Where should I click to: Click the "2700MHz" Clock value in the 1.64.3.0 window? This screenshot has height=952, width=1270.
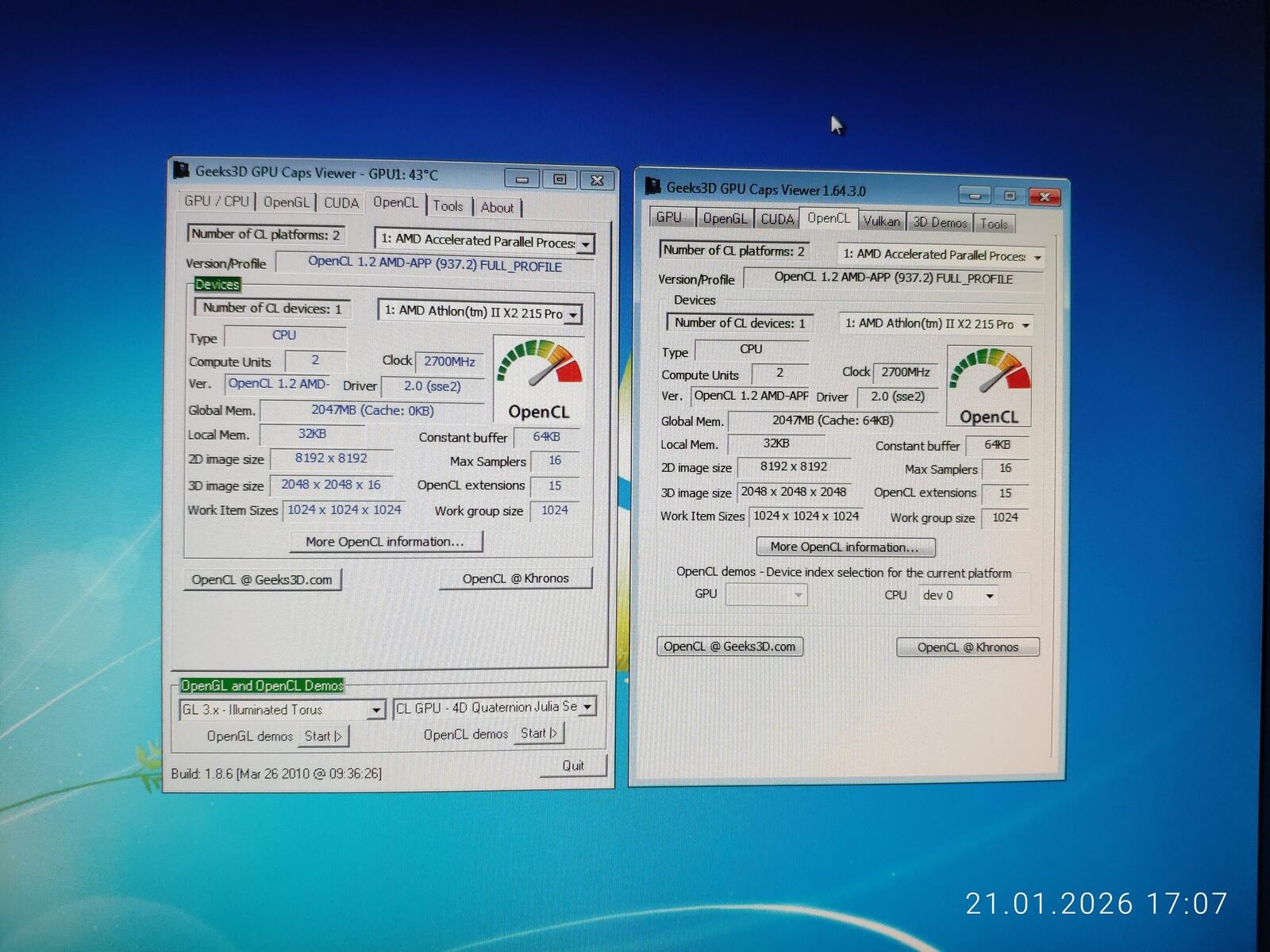[906, 372]
